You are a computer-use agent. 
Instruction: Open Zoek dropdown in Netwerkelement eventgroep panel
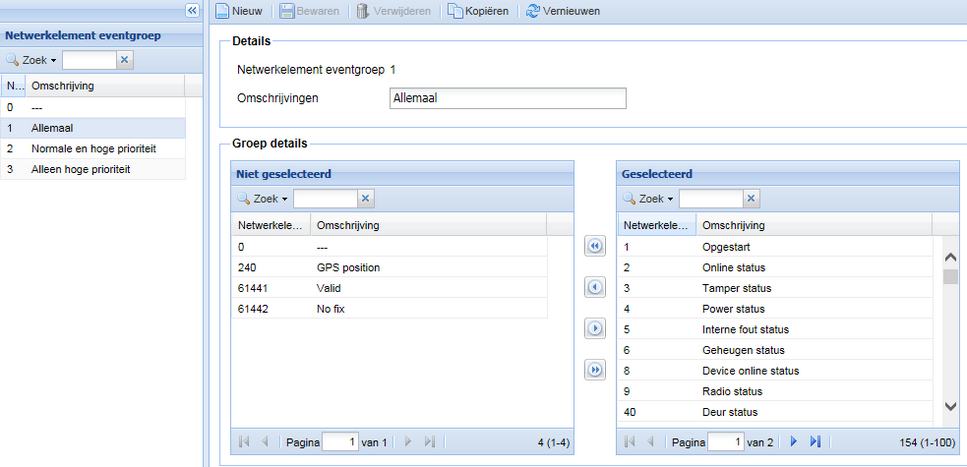31,60
